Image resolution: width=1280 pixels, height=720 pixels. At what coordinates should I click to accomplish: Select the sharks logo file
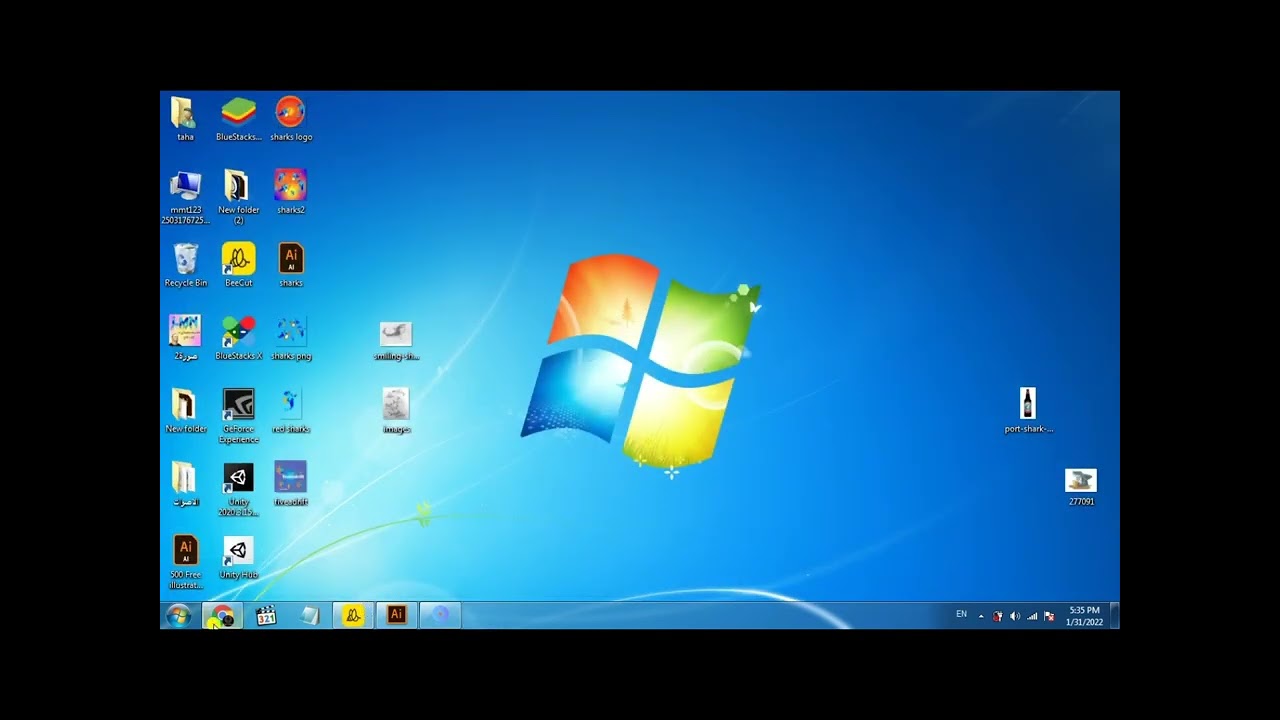291,118
